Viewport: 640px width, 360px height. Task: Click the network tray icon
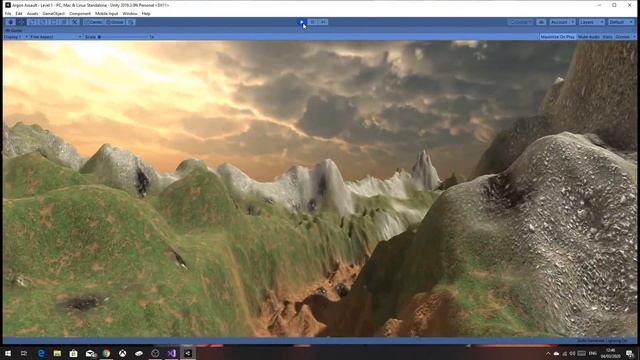click(565, 353)
